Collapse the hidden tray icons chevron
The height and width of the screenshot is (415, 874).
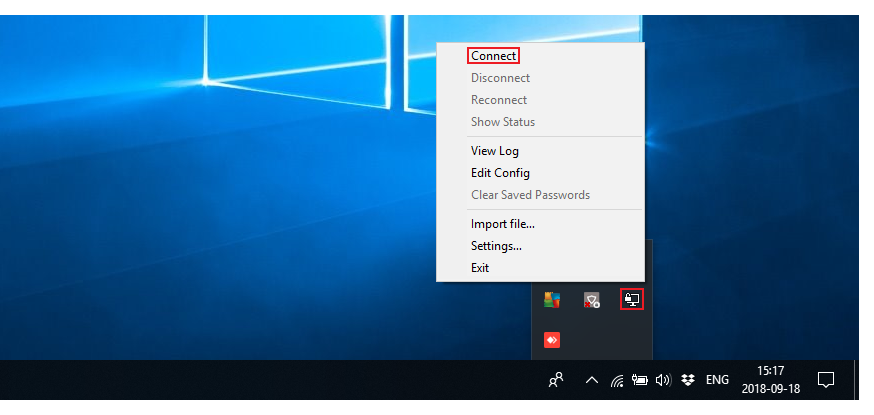tap(592, 380)
